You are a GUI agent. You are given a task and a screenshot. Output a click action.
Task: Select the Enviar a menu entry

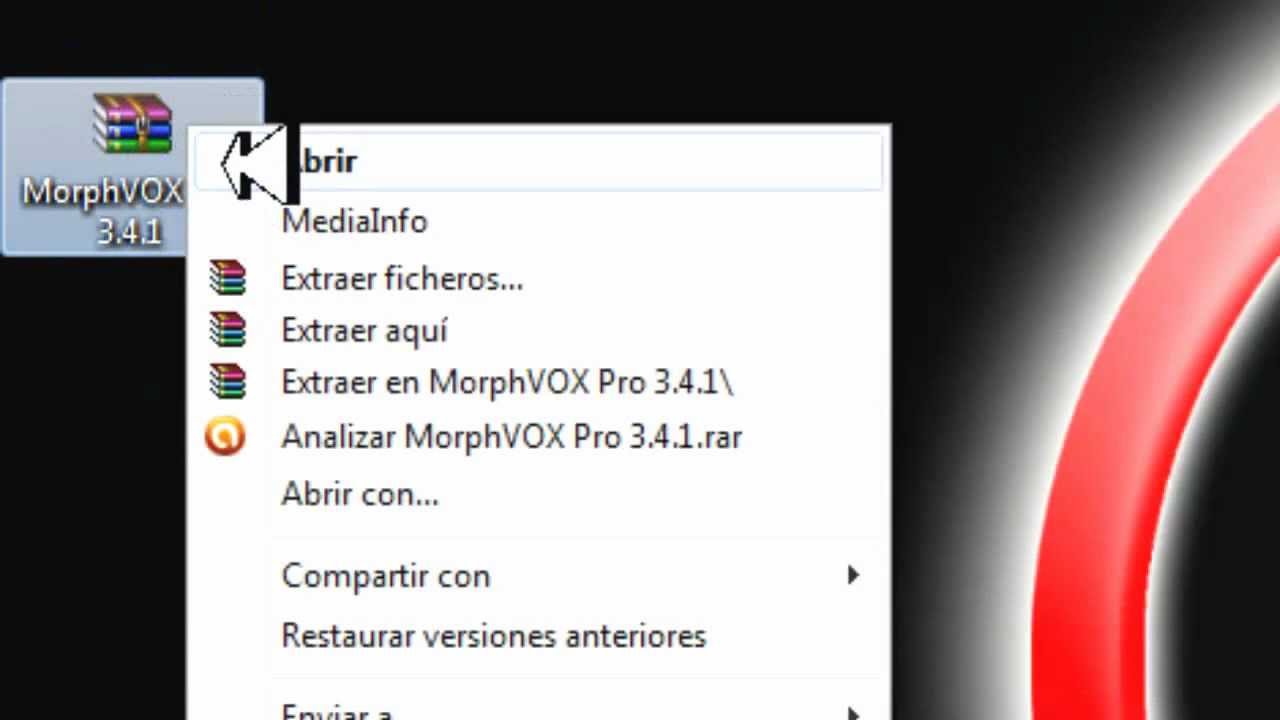337,711
